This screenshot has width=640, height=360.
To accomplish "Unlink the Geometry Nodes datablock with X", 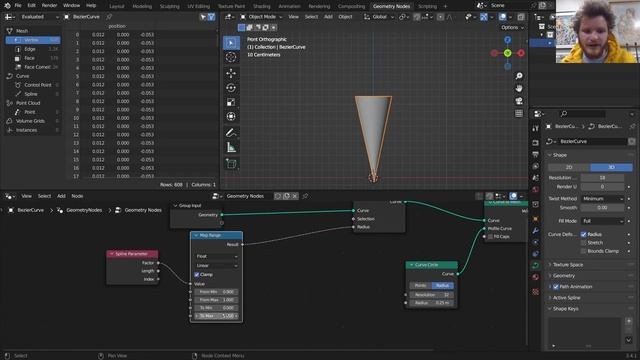I will (x=295, y=196).
